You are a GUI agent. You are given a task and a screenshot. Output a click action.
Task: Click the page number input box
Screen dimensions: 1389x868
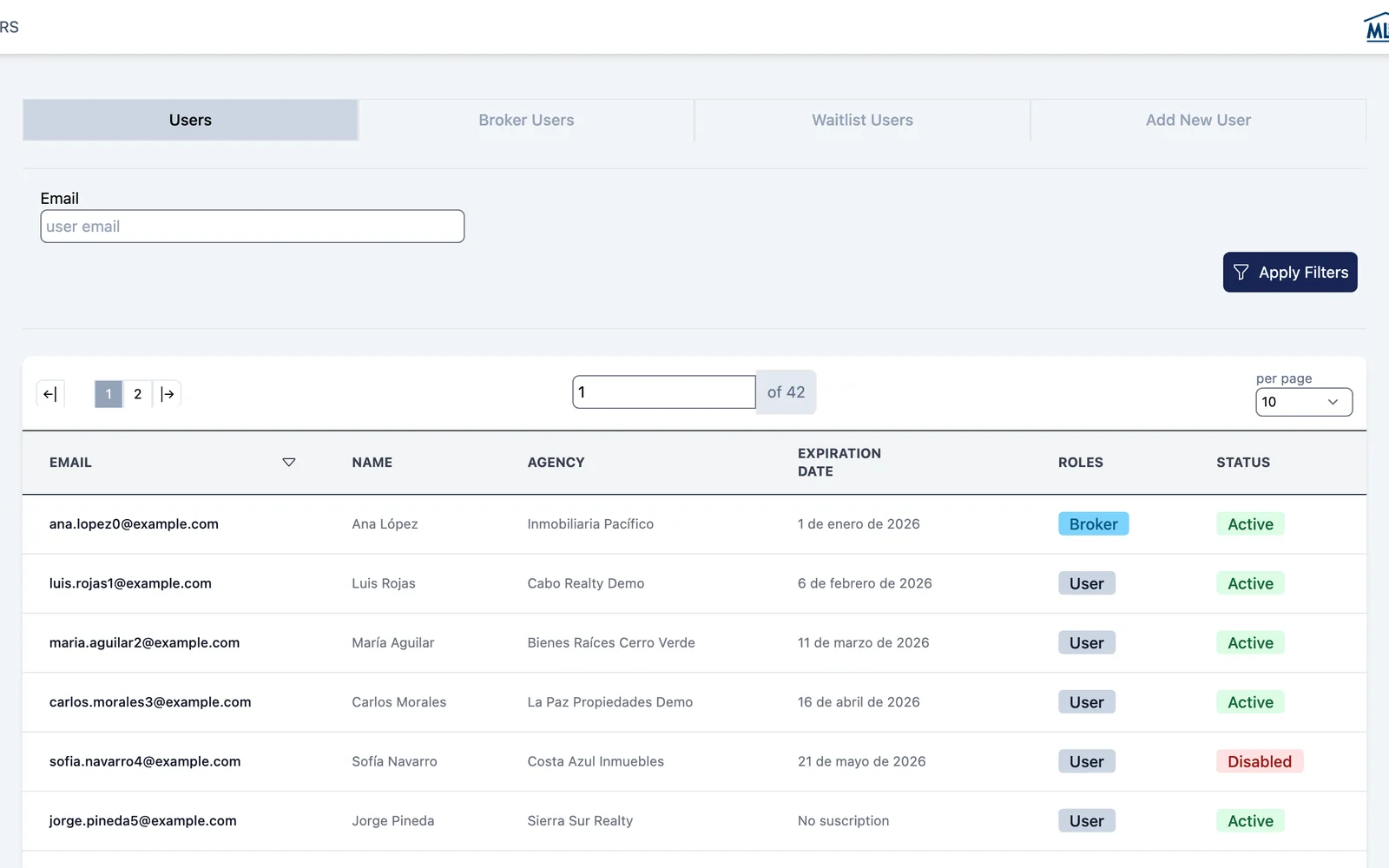[664, 392]
